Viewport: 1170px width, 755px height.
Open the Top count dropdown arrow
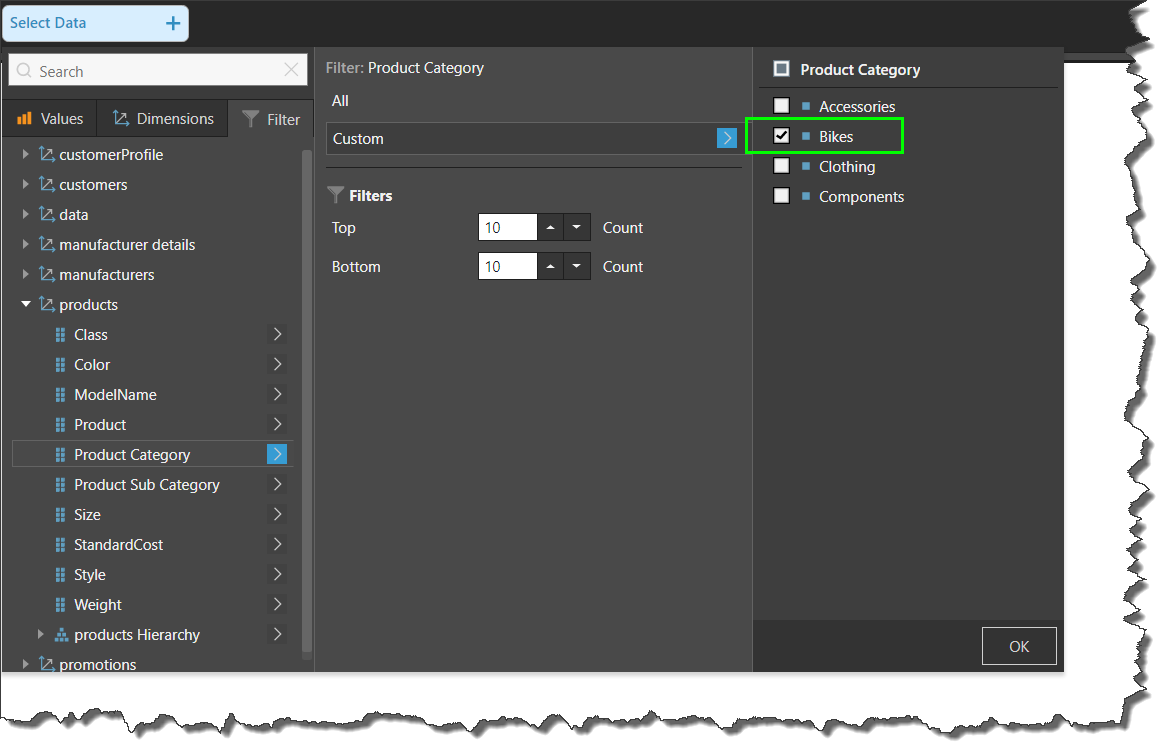click(x=577, y=228)
